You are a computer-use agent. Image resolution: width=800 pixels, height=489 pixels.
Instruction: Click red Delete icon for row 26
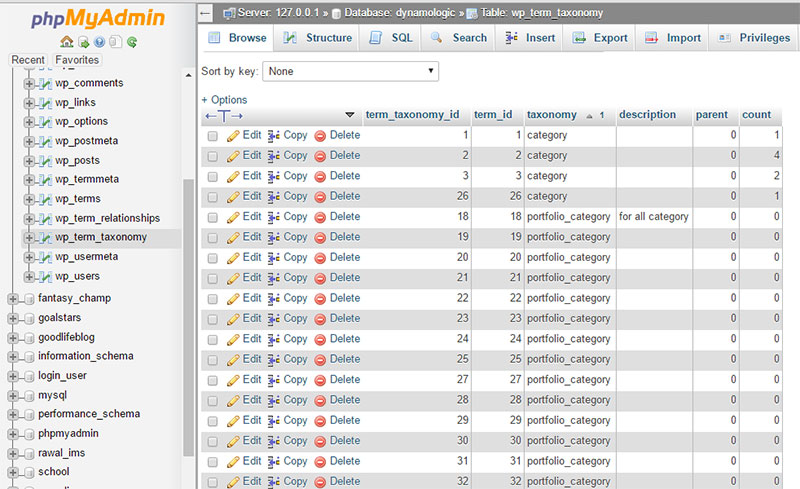click(x=320, y=197)
